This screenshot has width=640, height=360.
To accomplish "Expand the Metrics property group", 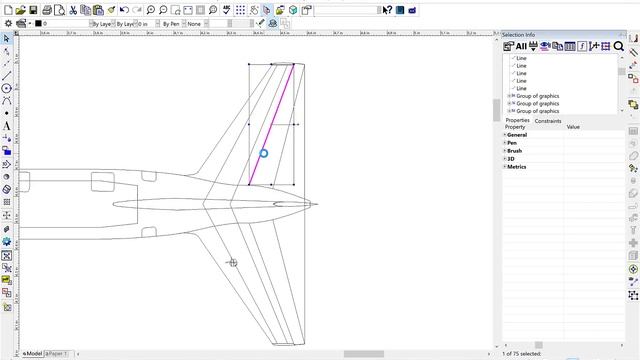I will pyautogui.click(x=505, y=167).
